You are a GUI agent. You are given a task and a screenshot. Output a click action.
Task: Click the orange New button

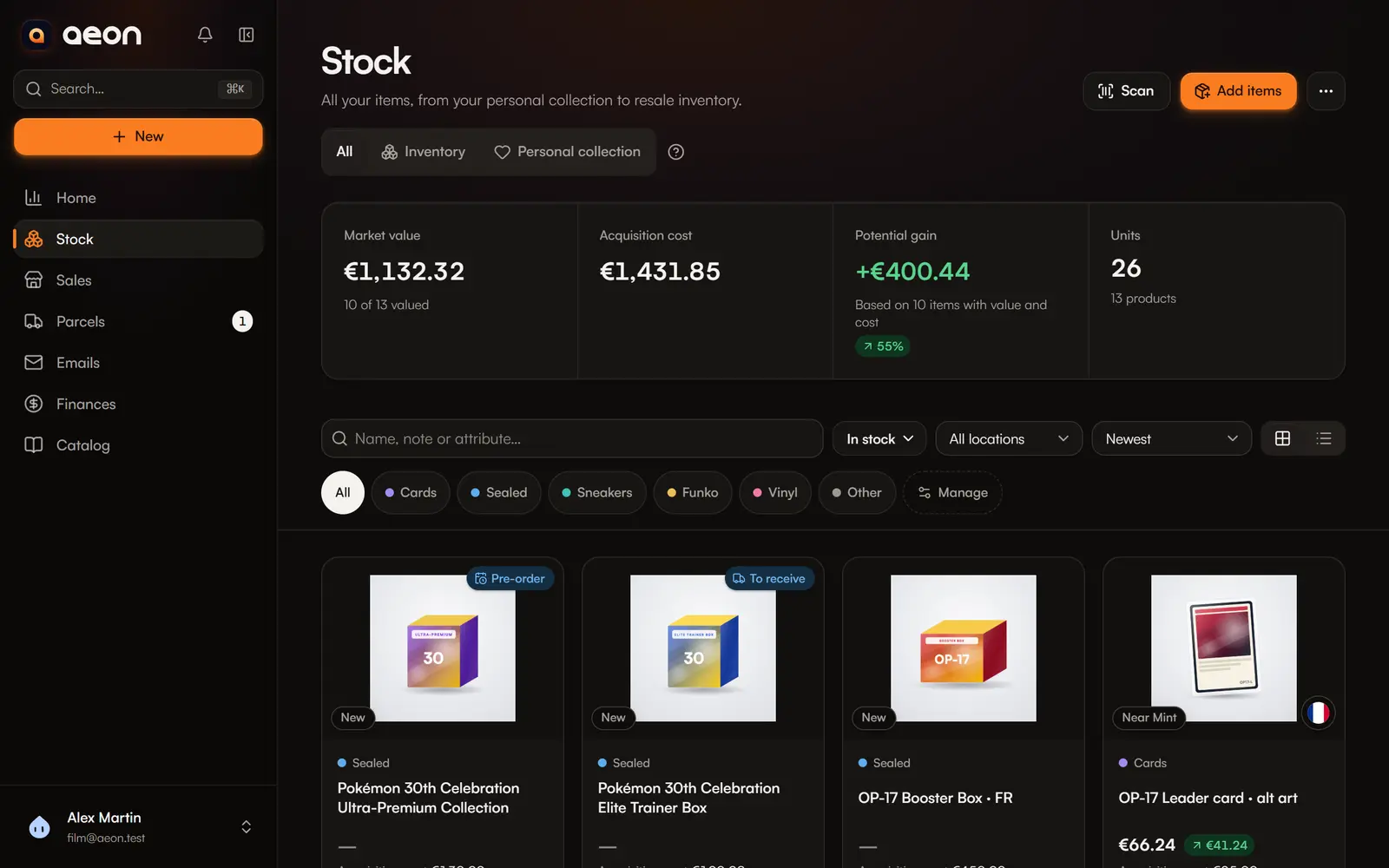pyautogui.click(x=138, y=136)
